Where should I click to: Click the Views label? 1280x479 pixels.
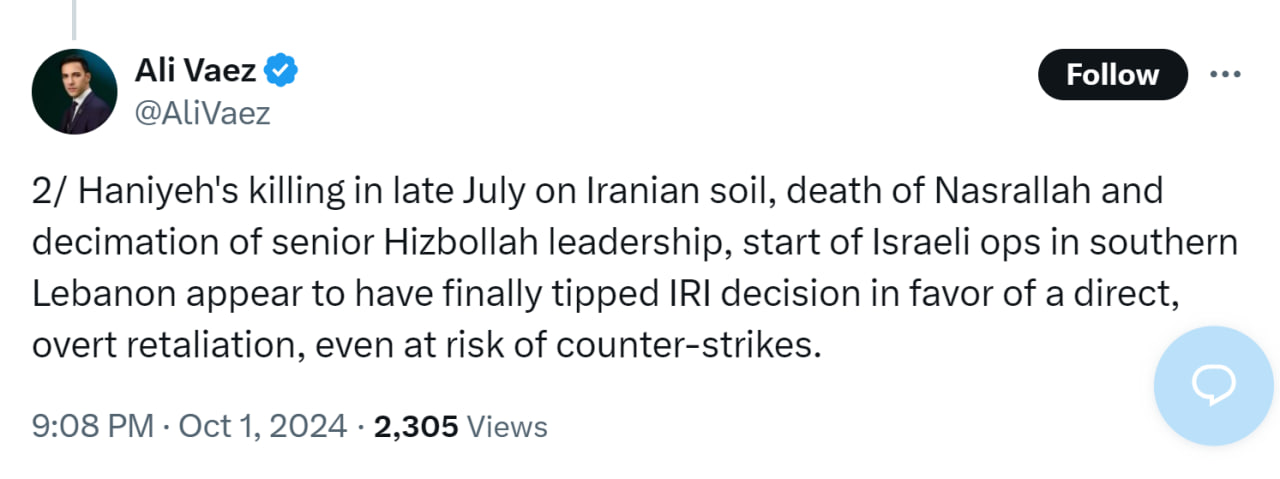point(508,427)
